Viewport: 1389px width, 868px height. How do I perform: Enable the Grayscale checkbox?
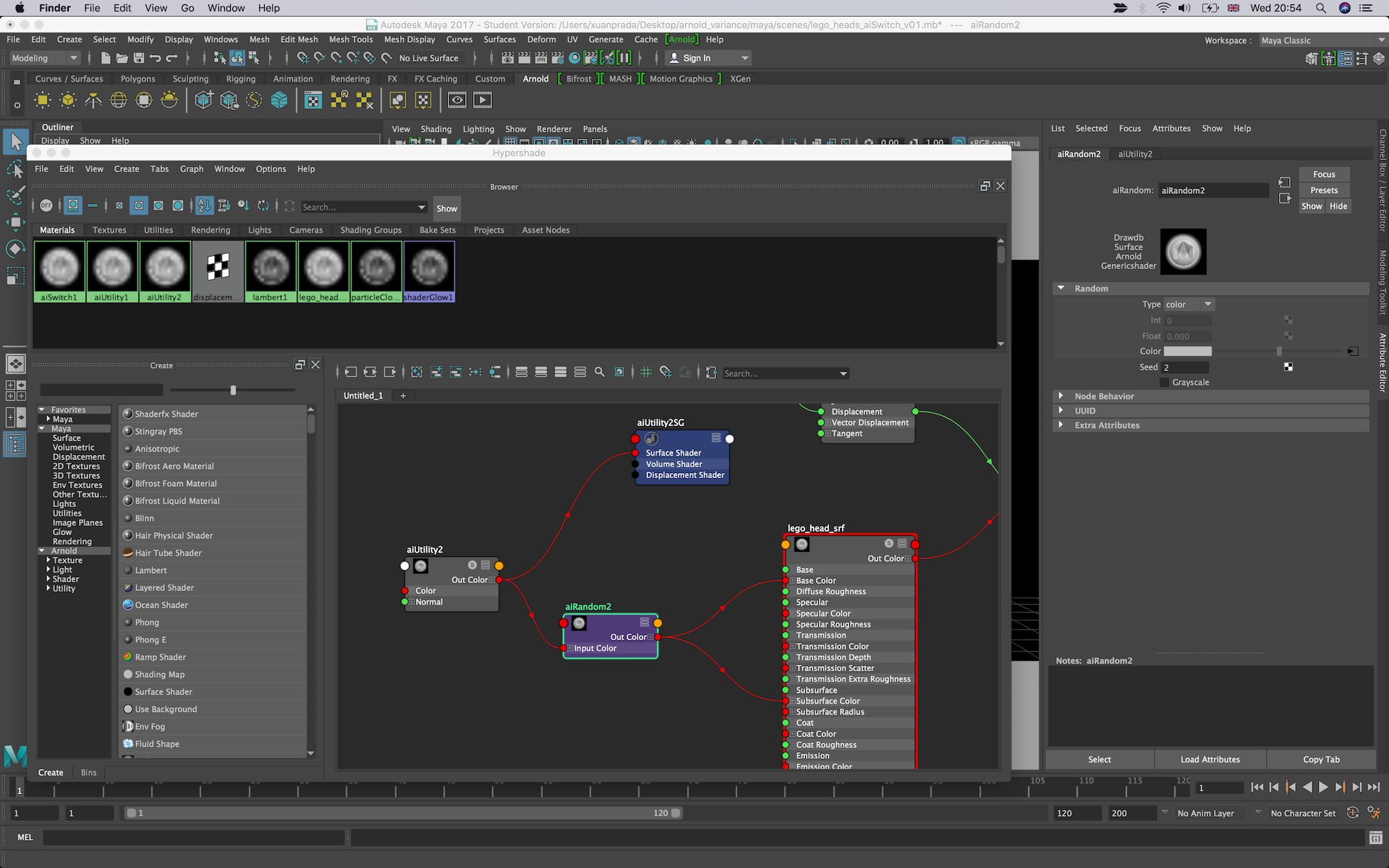click(x=1164, y=383)
